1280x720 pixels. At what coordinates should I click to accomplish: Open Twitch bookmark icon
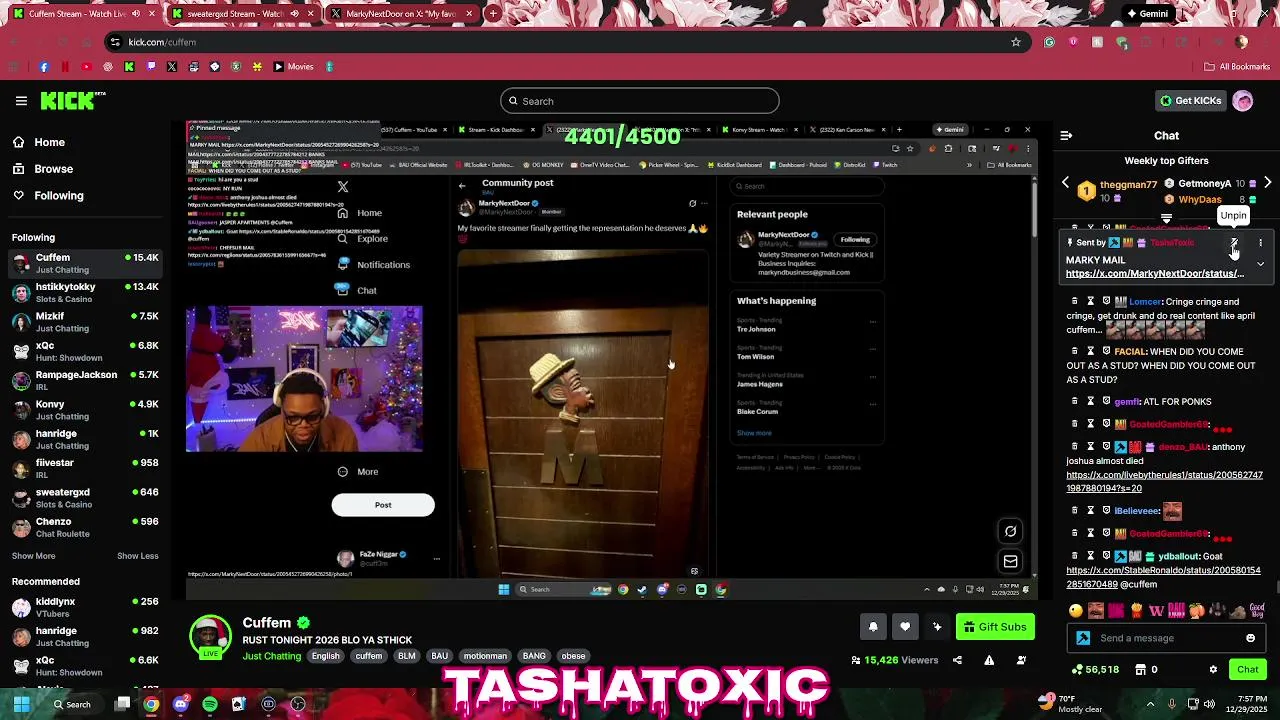coord(151,67)
